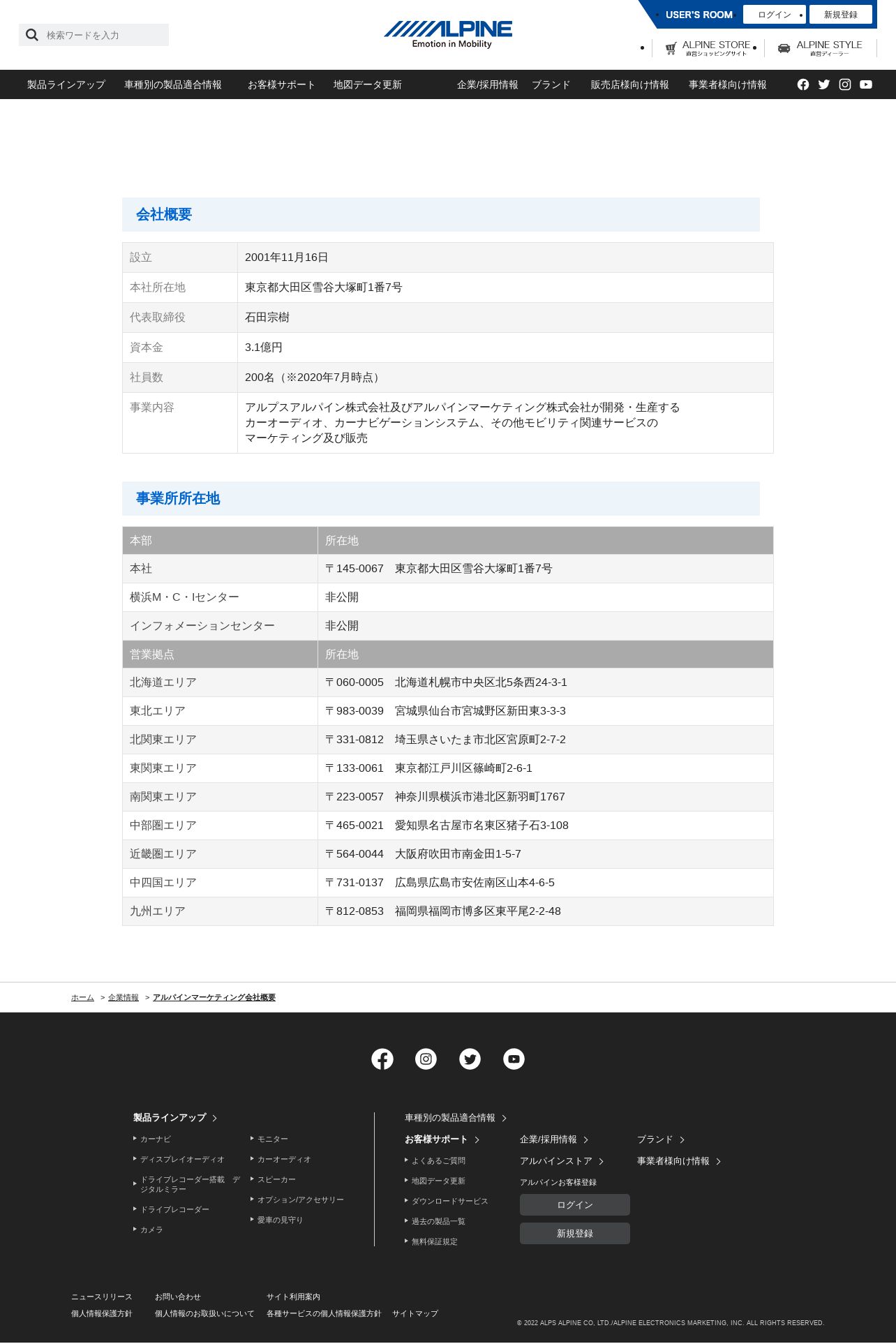Open 製品ラインアップ menu in navigation bar
896x1344 pixels.
click(66, 84)
